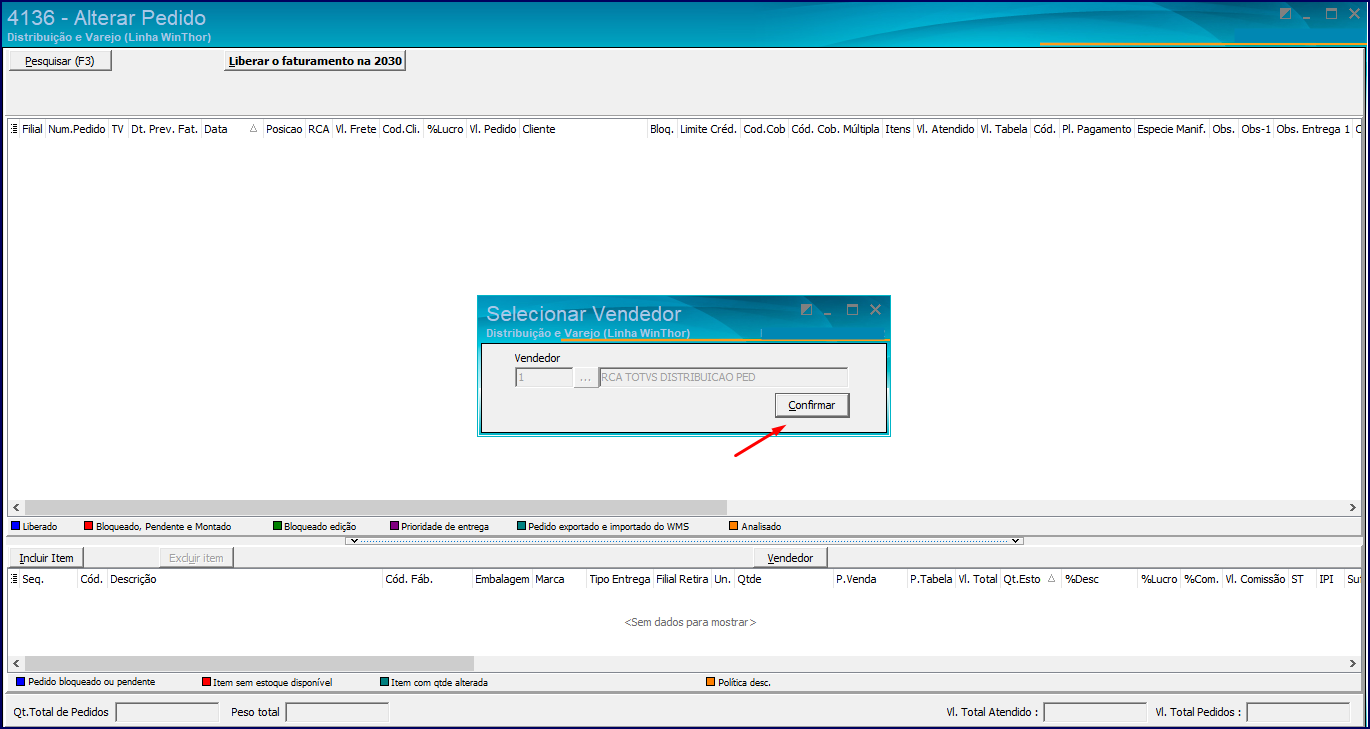The width and height of the screenshot is (1370, 729).
Task: Click teal Pedido exportado WMS swatch
Action: (x=521, y=526)
